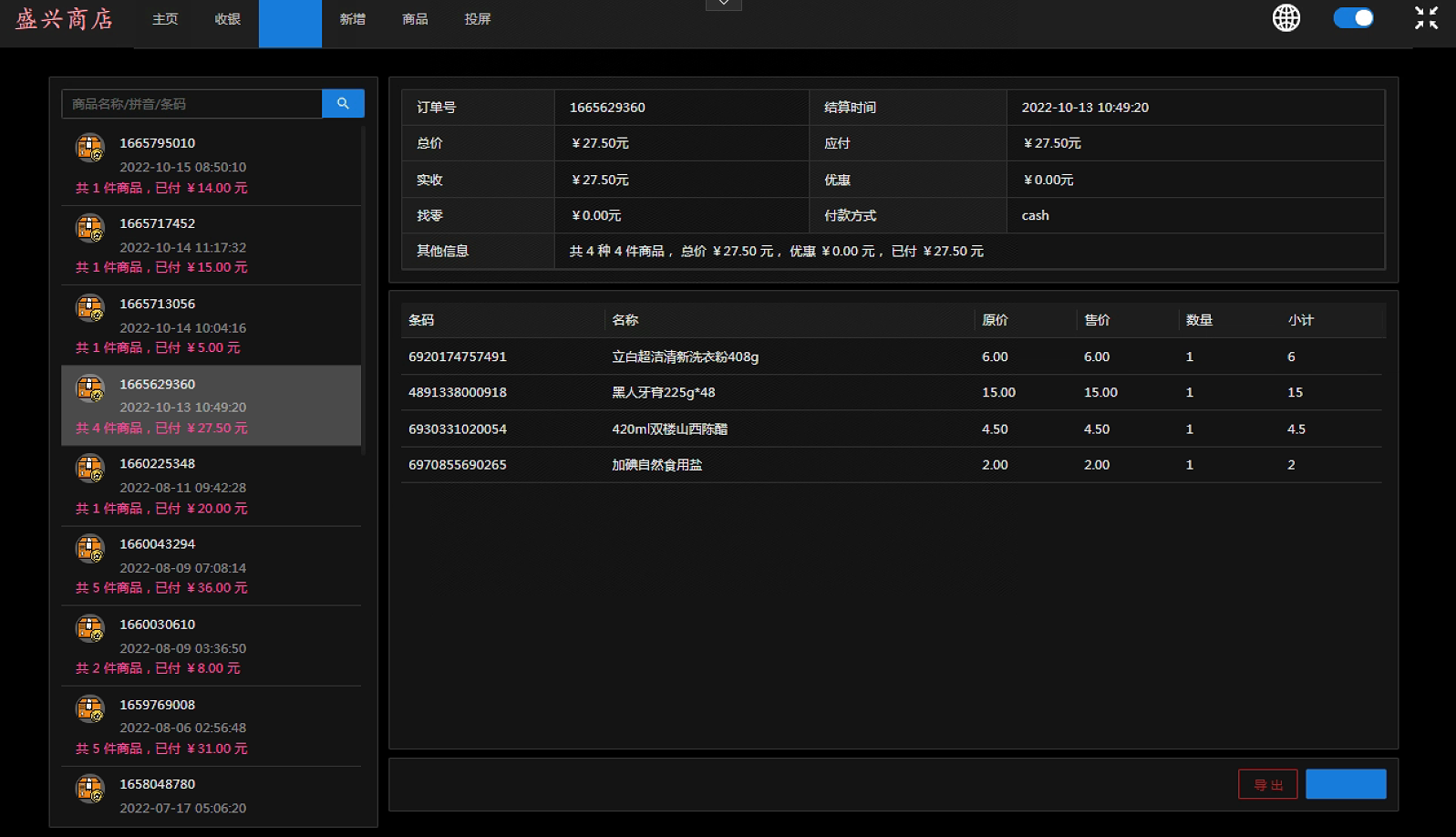This screenshot has height=837, width=1456.
Task: Click order icon for 1660043294
Action: click(x=89, y=549)
